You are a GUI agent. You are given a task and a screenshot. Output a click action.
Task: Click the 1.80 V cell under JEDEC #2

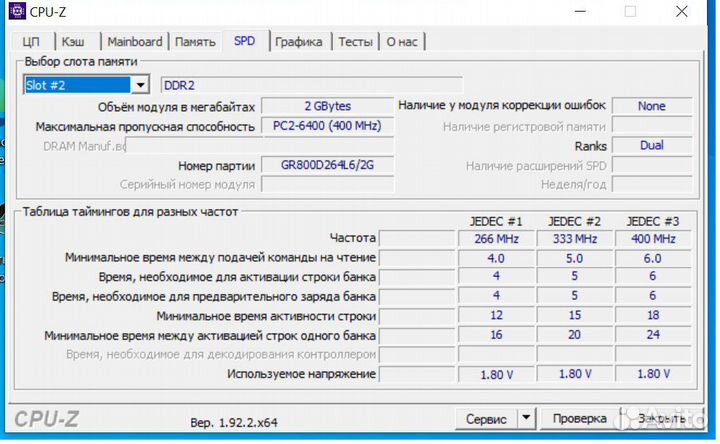574,374
